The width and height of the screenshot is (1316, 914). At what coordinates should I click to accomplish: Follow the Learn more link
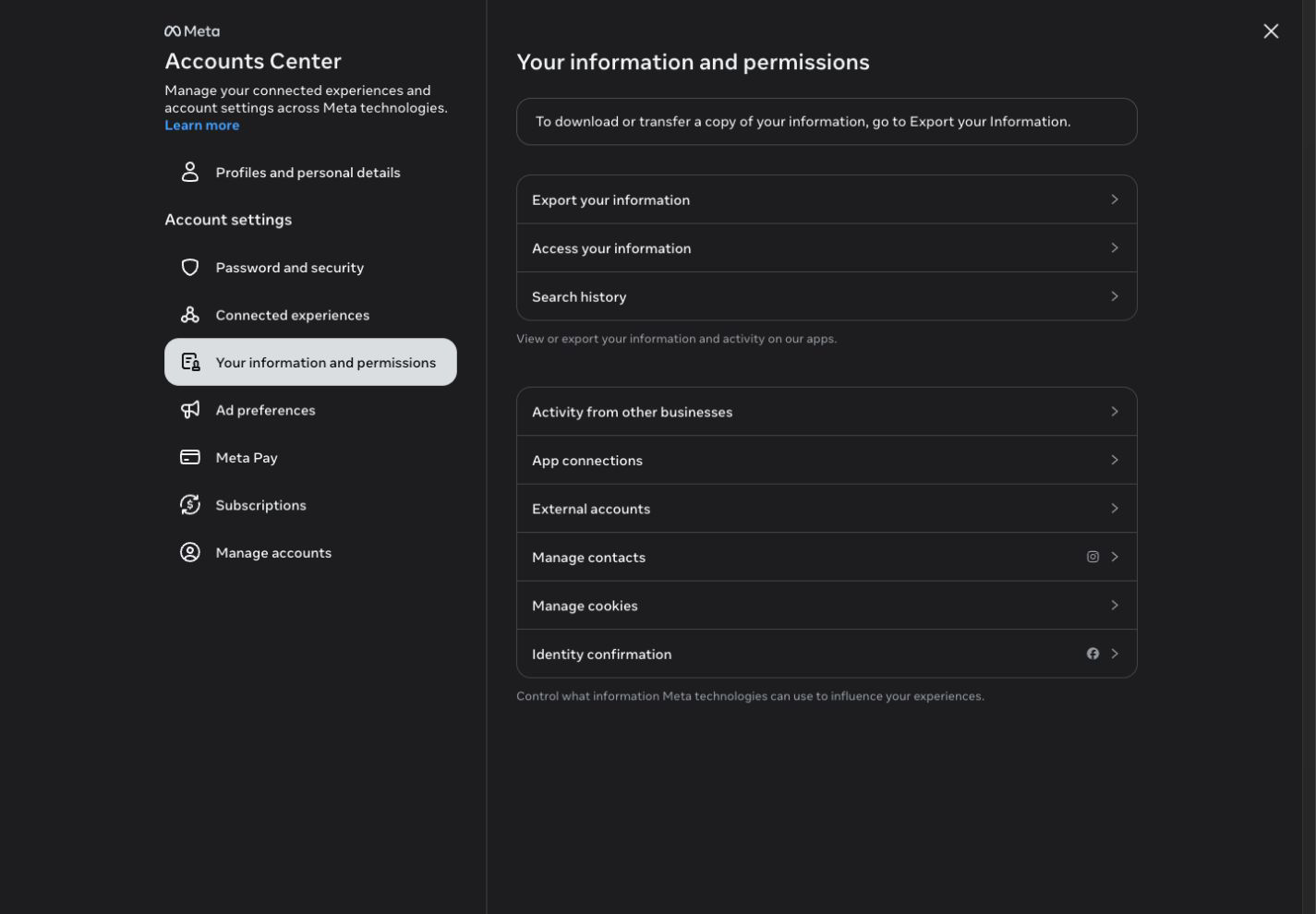[x=201, y=126]
